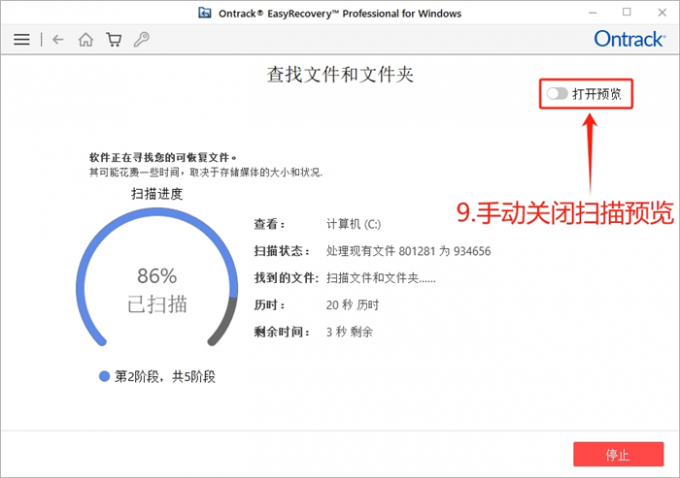Open the hamburger menu
Image resolution: width=680 pixels, height=478 pixels.
[22, 39]
